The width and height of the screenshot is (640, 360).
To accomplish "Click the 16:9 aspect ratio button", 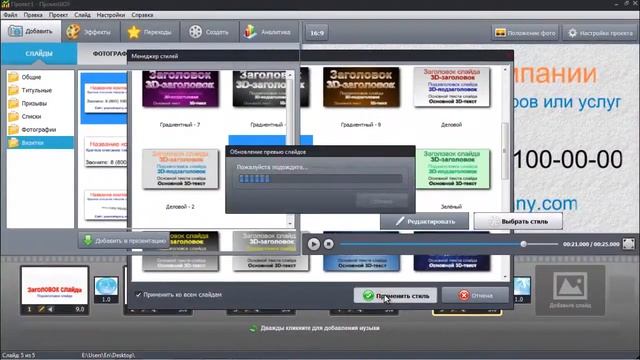I will (x=317, y=33).
